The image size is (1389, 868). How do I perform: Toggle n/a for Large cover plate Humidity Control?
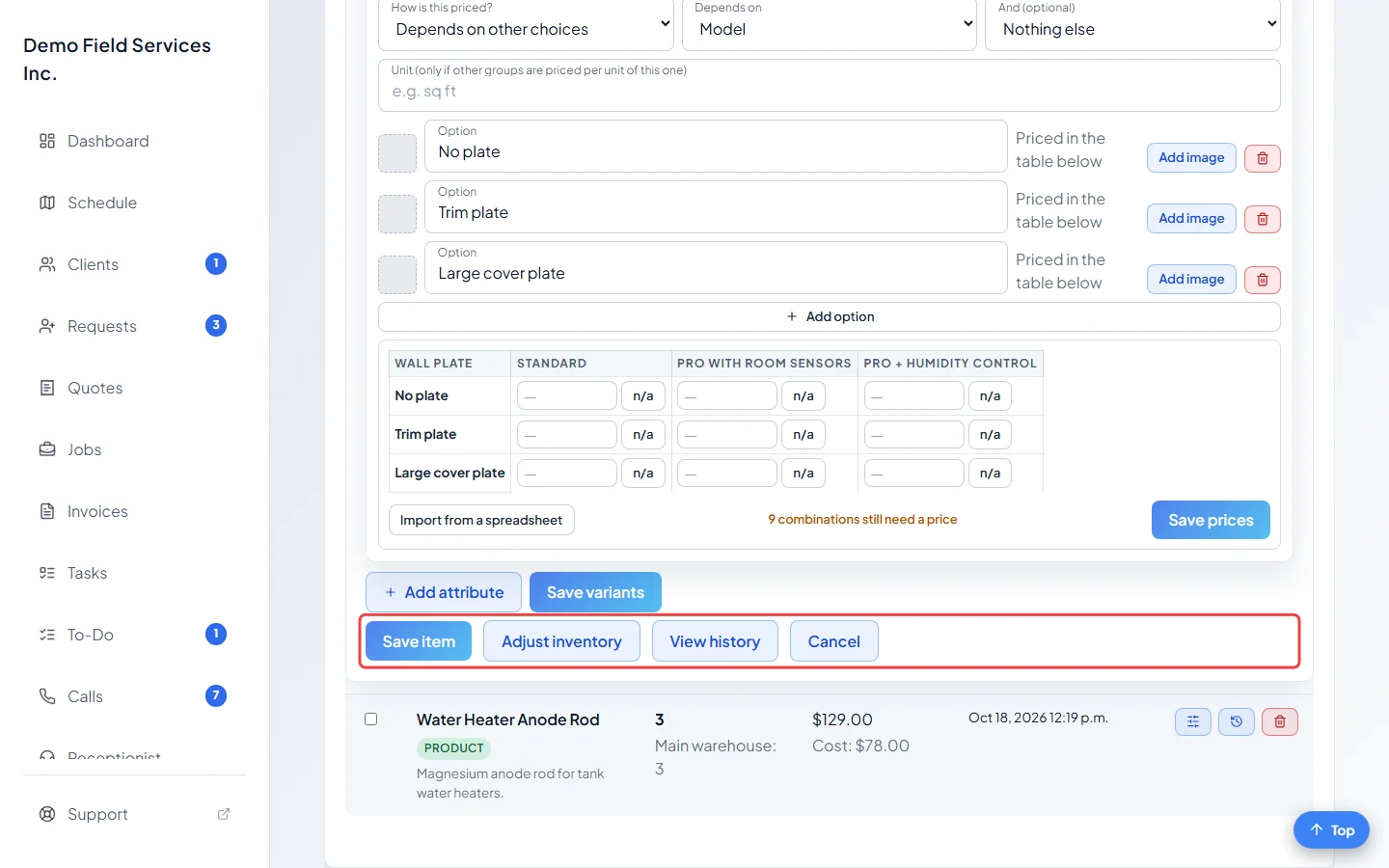pos(990,473)
